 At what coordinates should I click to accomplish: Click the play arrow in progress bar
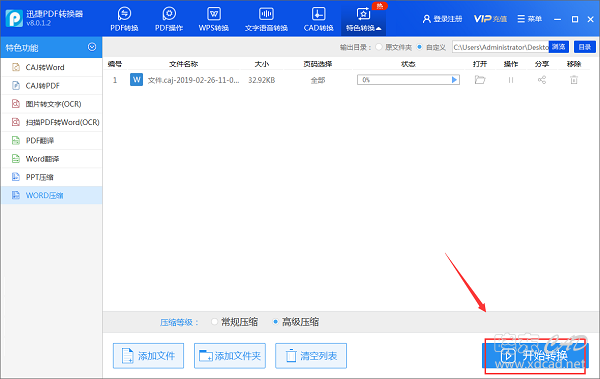point(454,80)
